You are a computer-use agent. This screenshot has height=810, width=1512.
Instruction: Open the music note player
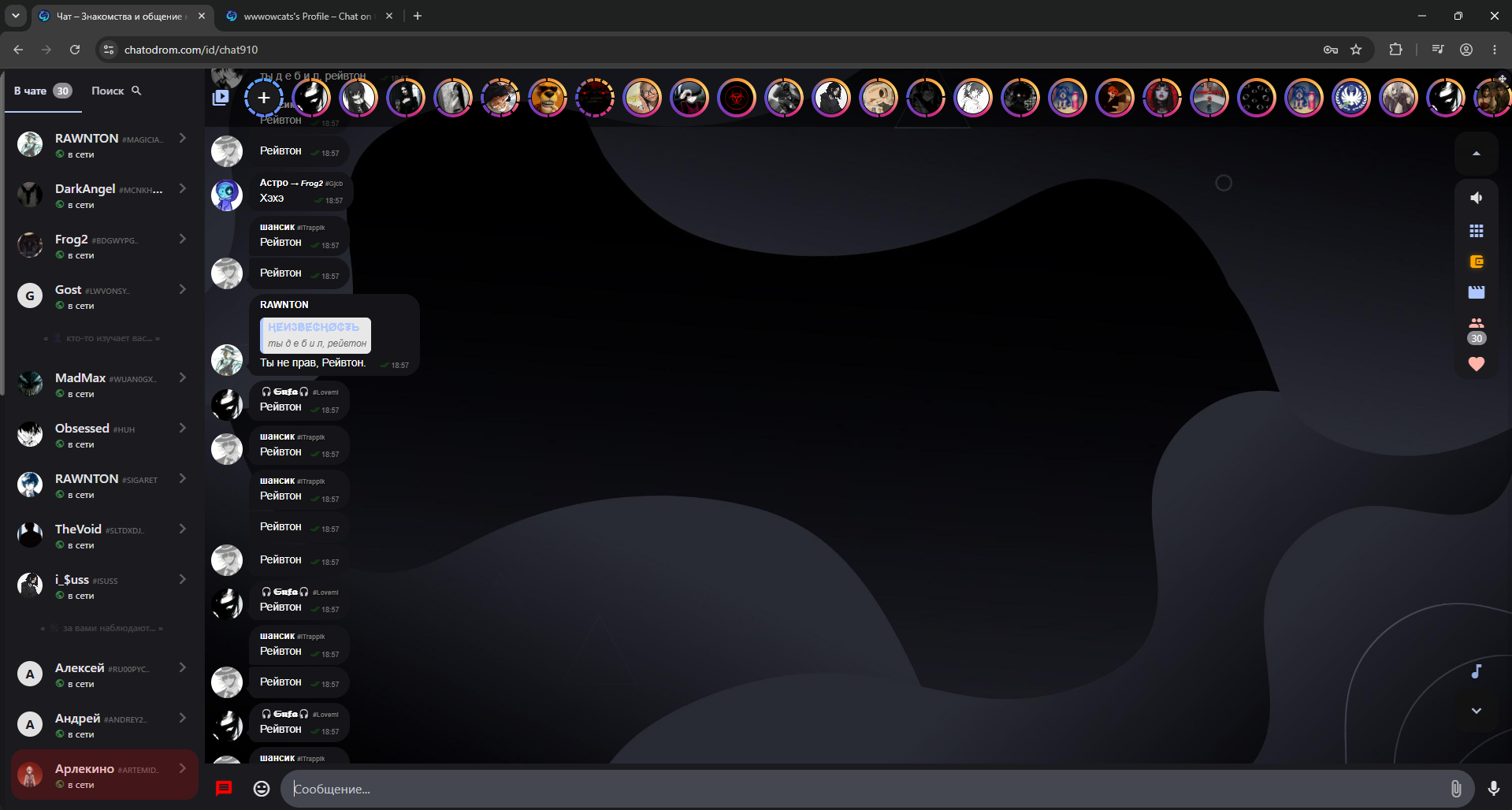pos(1477,671)
